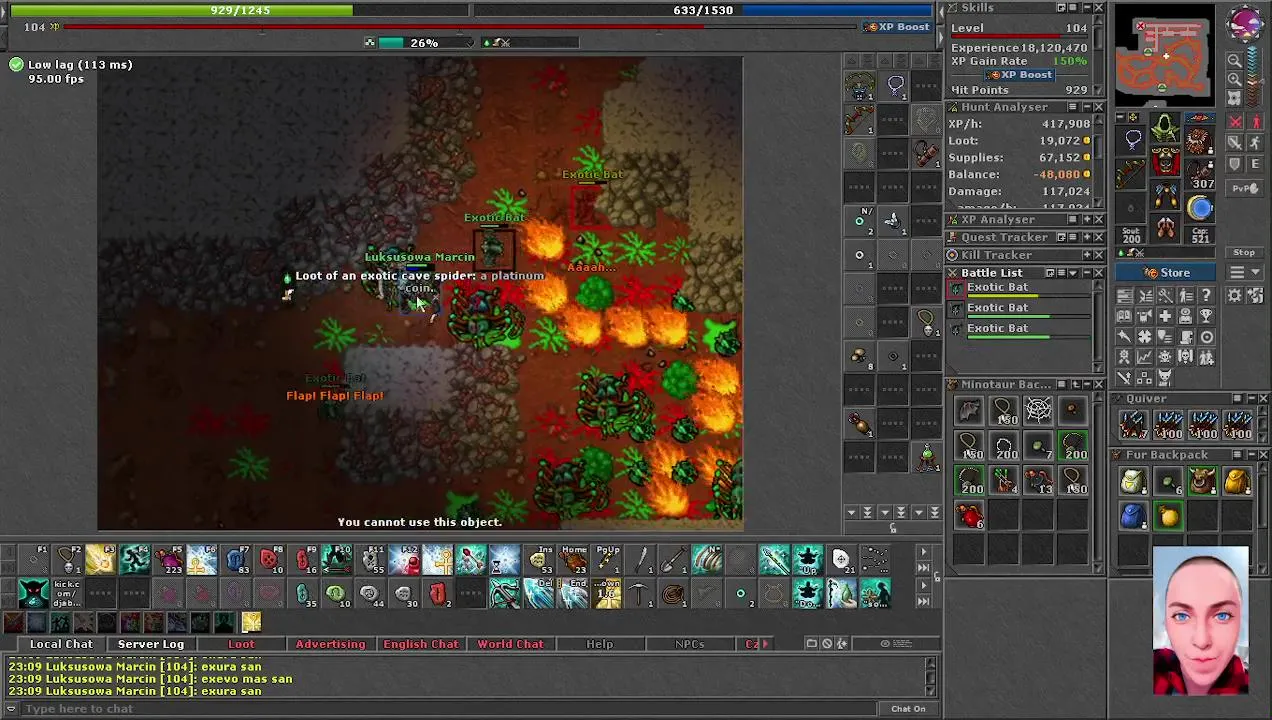Open the blue backpack in Fur Backpack
1272x720 pixels.
click(x=1133, y=516)
